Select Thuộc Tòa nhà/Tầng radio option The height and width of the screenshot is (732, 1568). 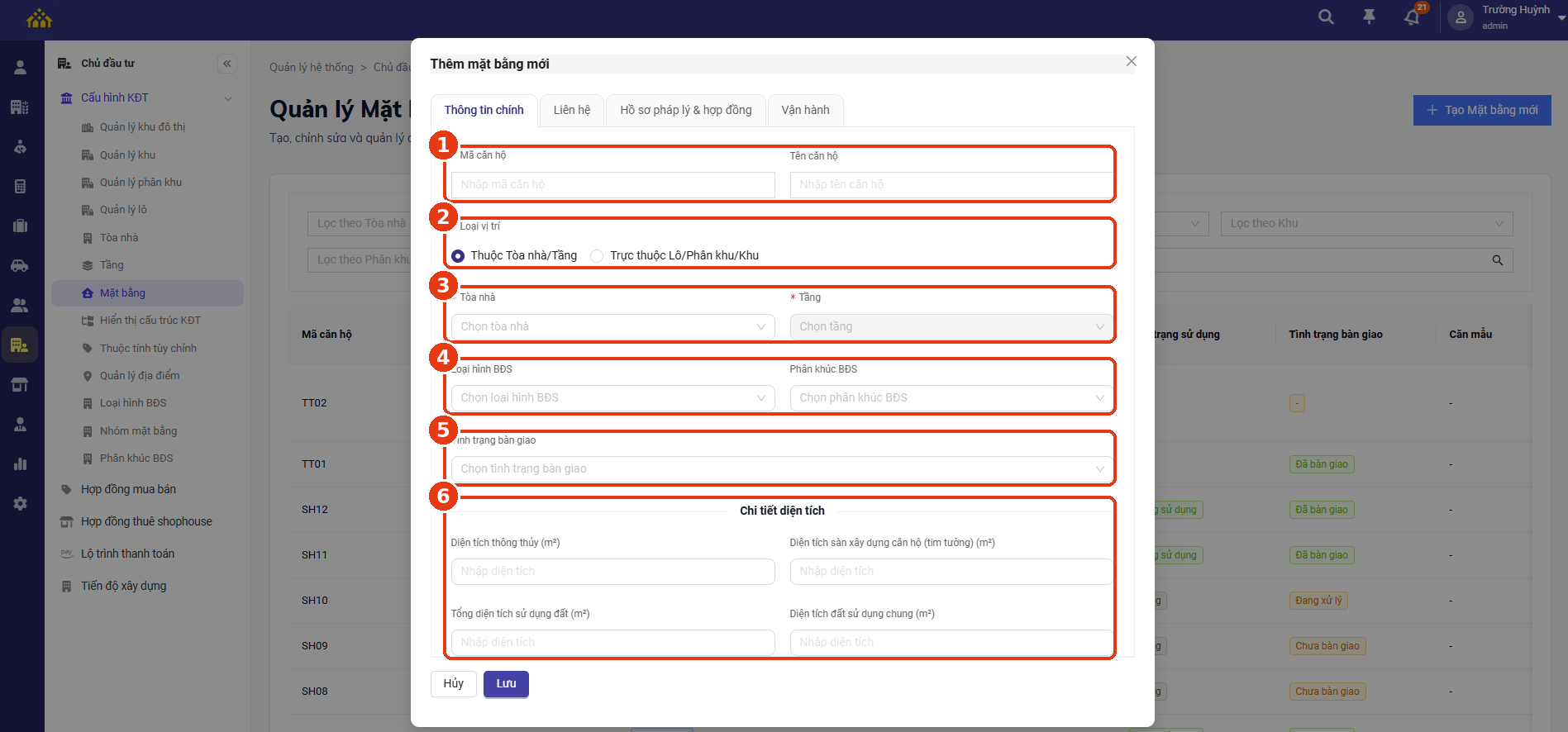[x=458, y=256]
